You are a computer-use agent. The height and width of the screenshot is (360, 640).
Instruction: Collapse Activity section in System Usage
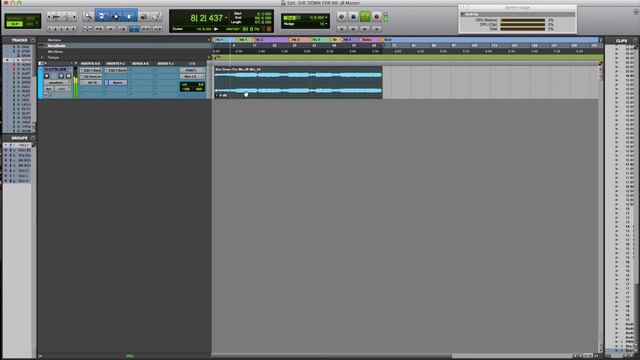tap(462, 14)
